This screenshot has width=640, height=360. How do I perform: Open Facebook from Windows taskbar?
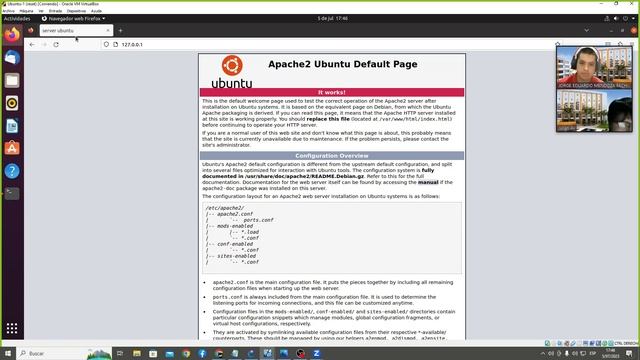(202, 353)
